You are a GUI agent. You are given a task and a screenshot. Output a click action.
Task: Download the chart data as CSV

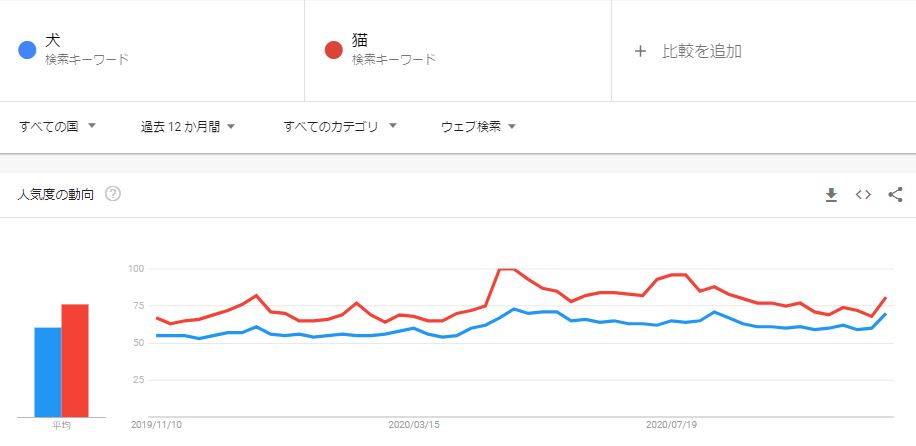[831, 195]
